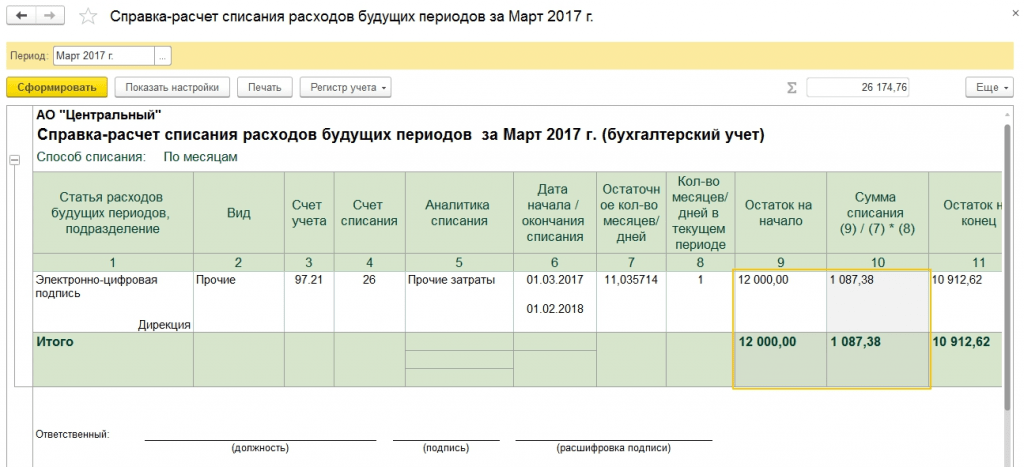Click the sum value field 26 174,76
1024x467 pixels.
click(x=858, y=87)
